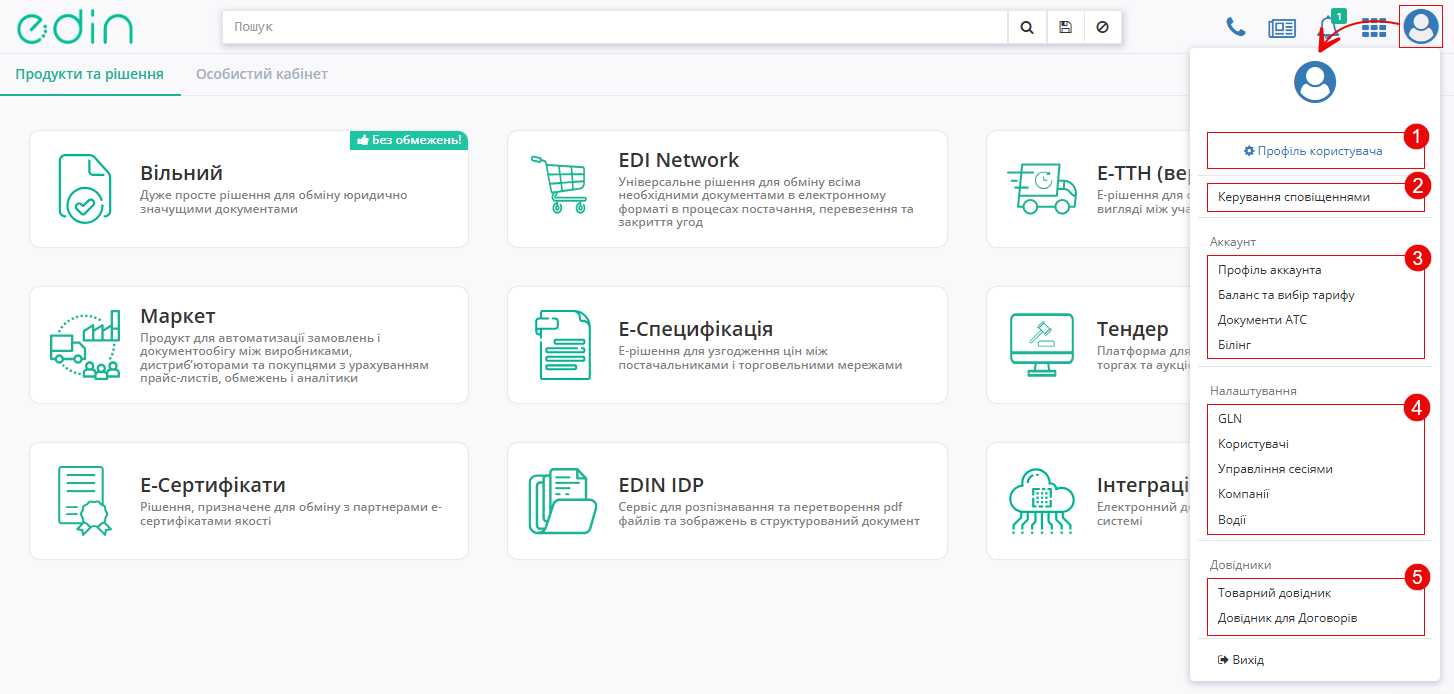The image size is (1454, 694).
Task: Click the save search floppy disk icon
Action: pos(1065,28)
